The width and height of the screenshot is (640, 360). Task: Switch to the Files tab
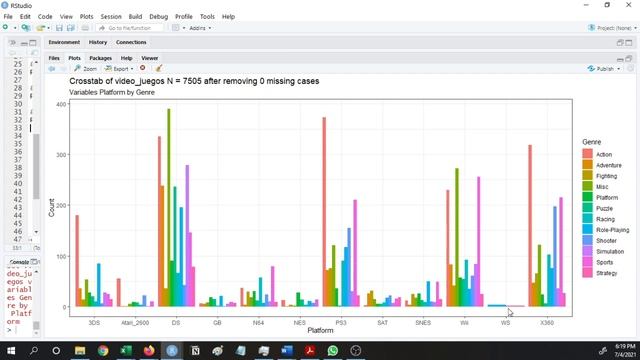[54, 58]
